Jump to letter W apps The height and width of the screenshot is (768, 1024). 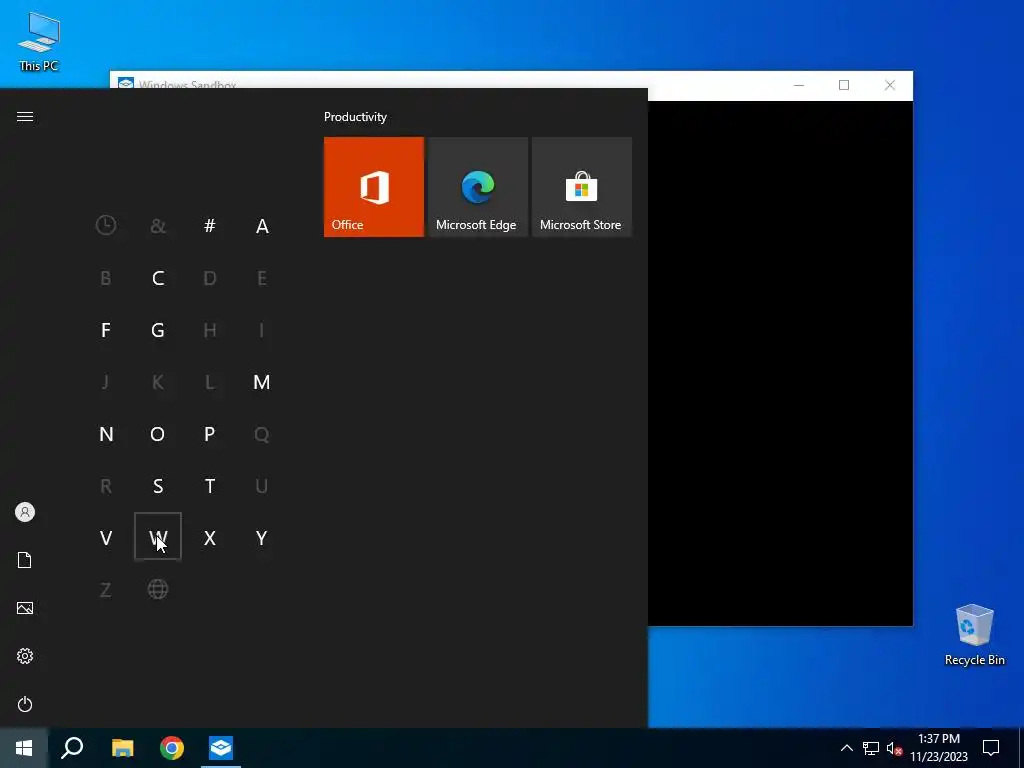tap(158, 536)
